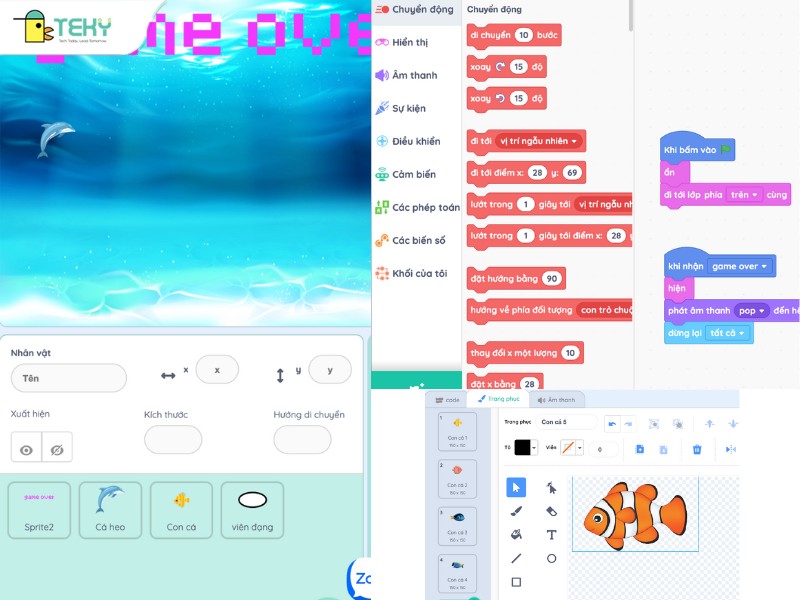Hide sprite using the crossed eye button
The height and width of the screenshot is (600, 800).
pyautogui.click(x=57, y=449)
